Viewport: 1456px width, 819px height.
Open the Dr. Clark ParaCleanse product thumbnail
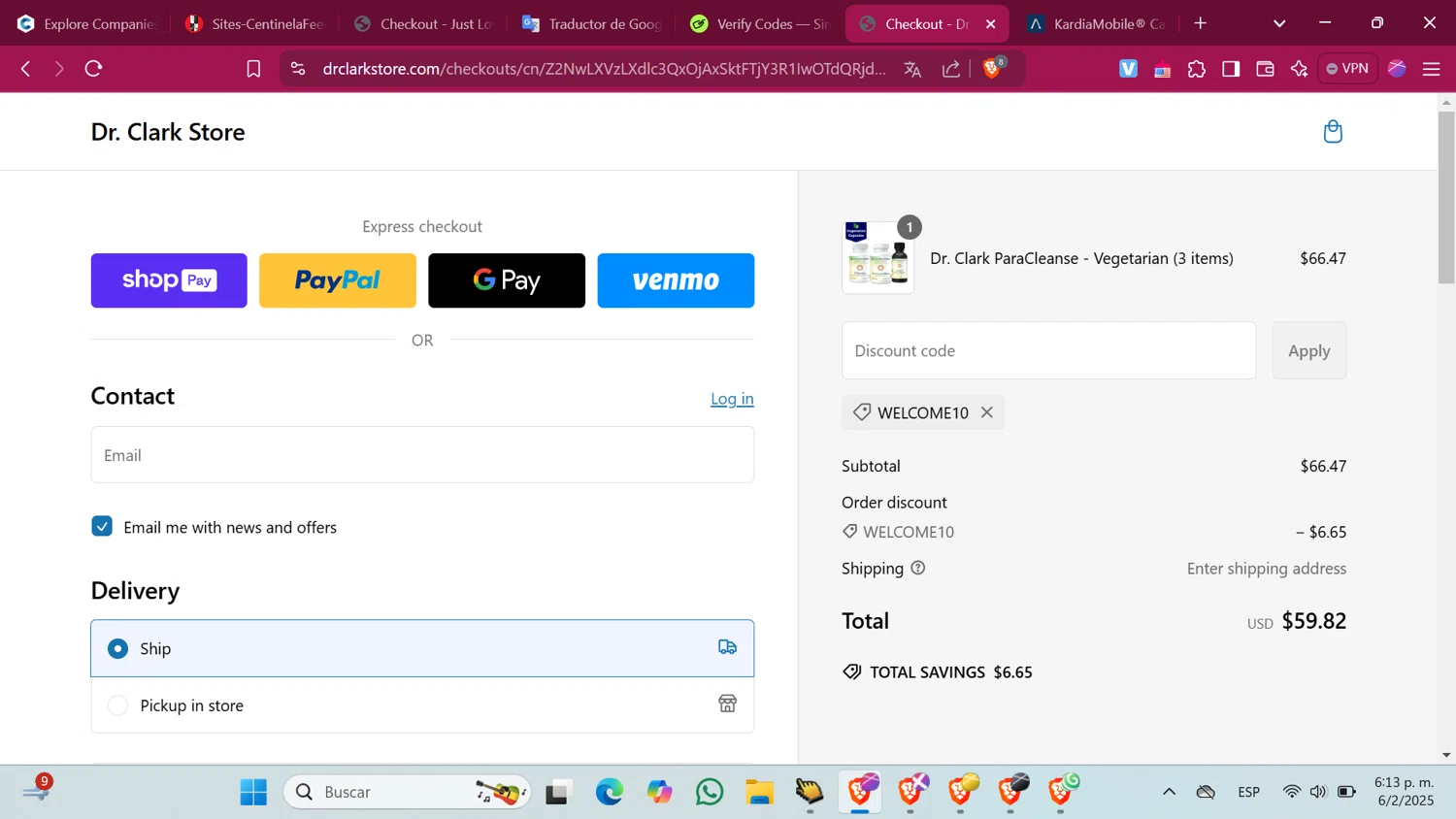point(877,257)
